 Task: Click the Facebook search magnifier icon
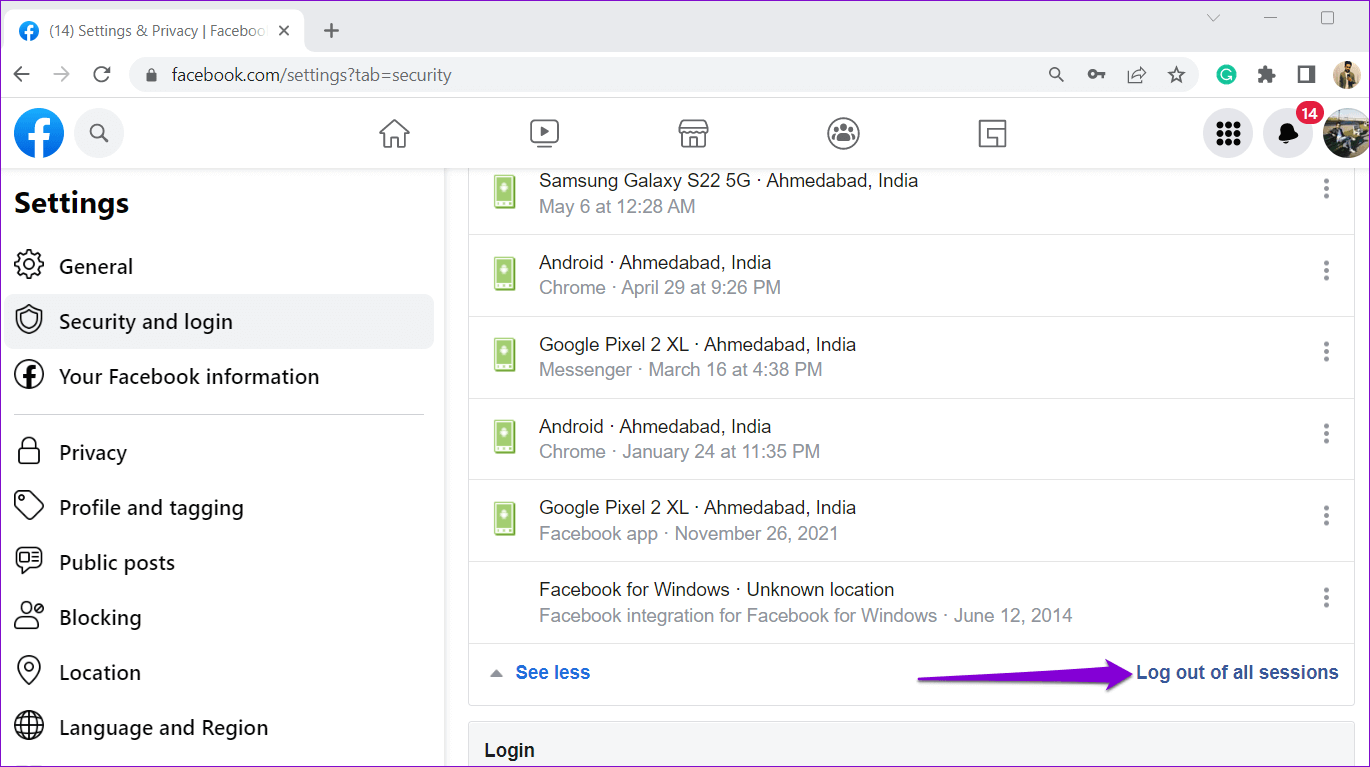99,133
